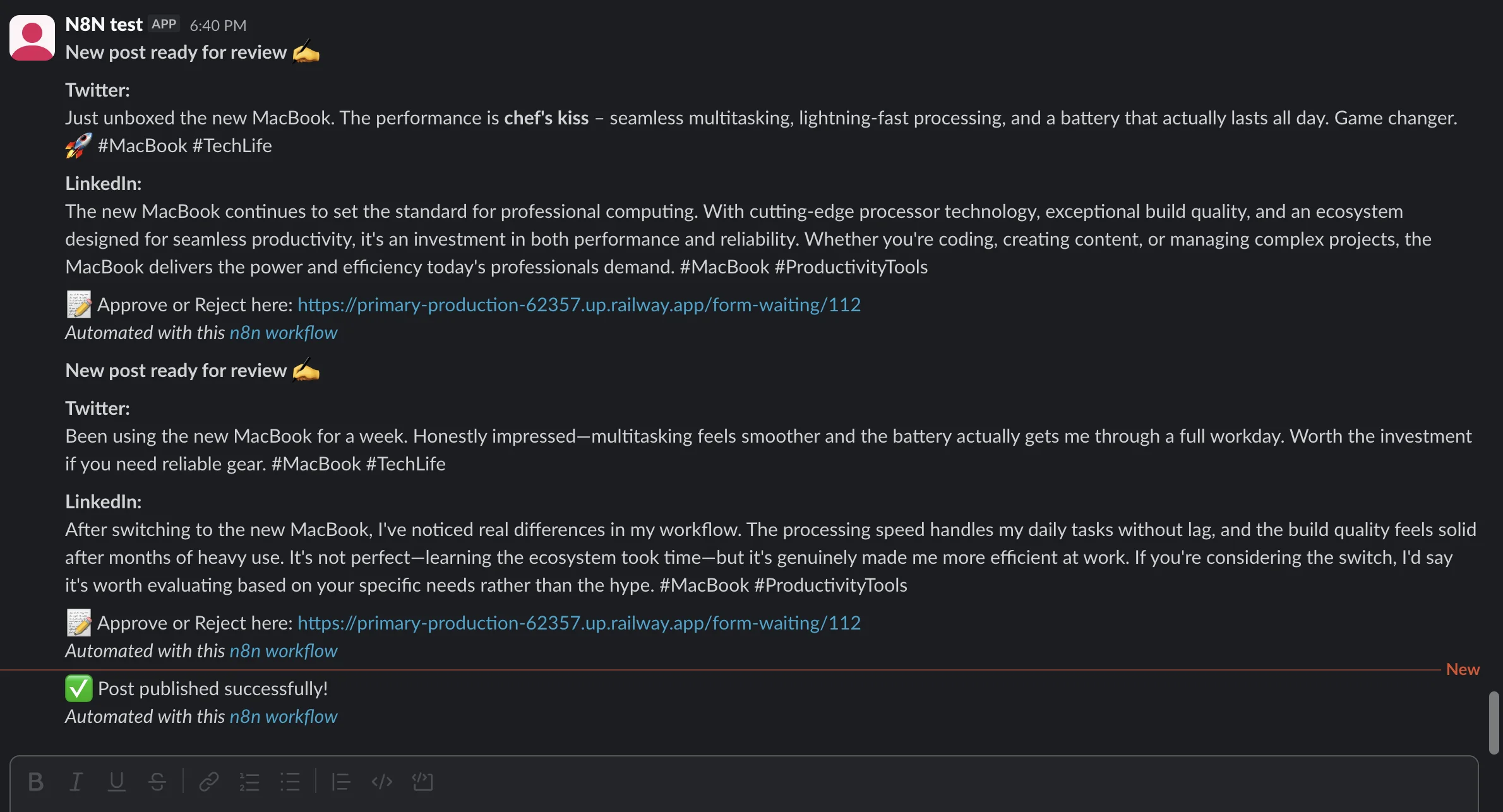Create a bulleted list in the composer
Image resolution: width=1503 pixels, height=812 pixels.
click(290, 782)
